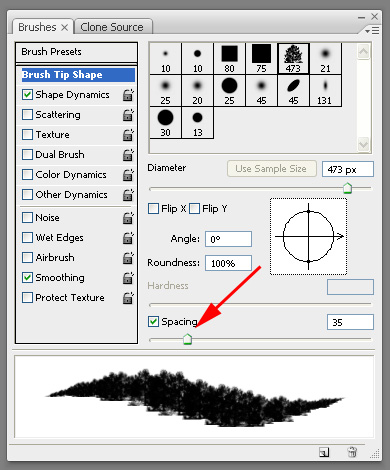
Task: Switch to the Clone Source tab
Action: coord(113,27)
